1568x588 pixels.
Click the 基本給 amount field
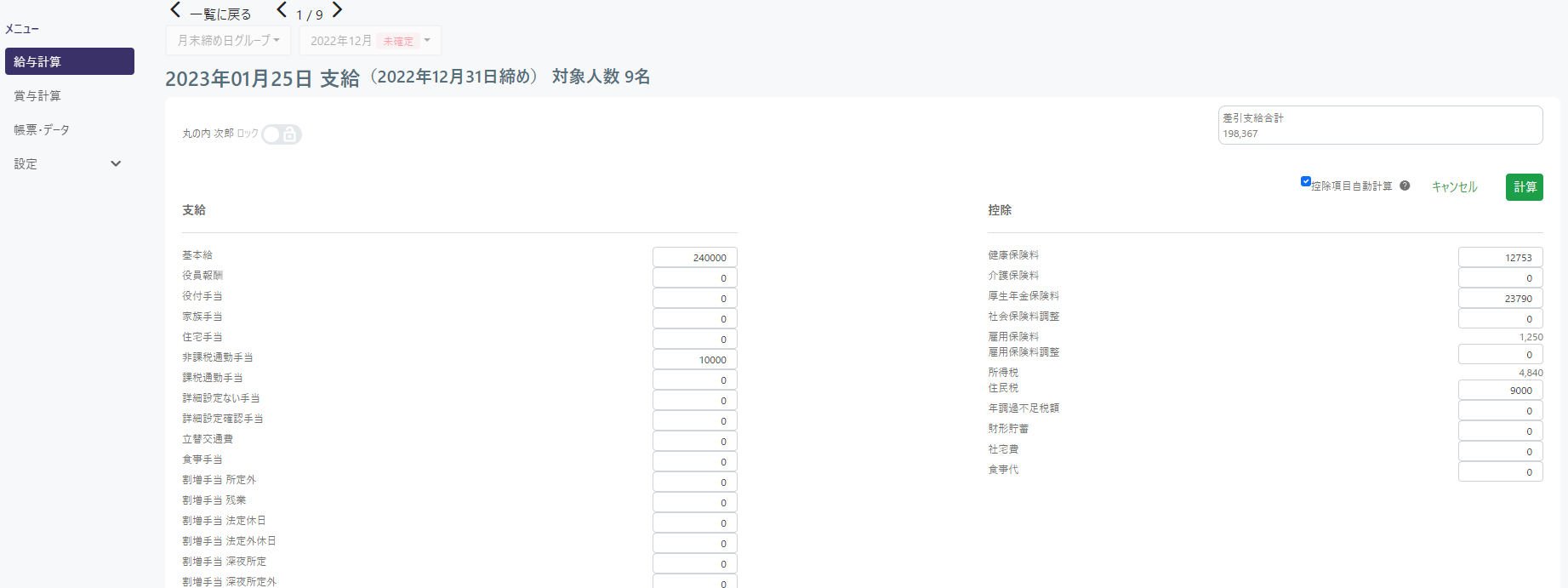click(x=694, y=257)
